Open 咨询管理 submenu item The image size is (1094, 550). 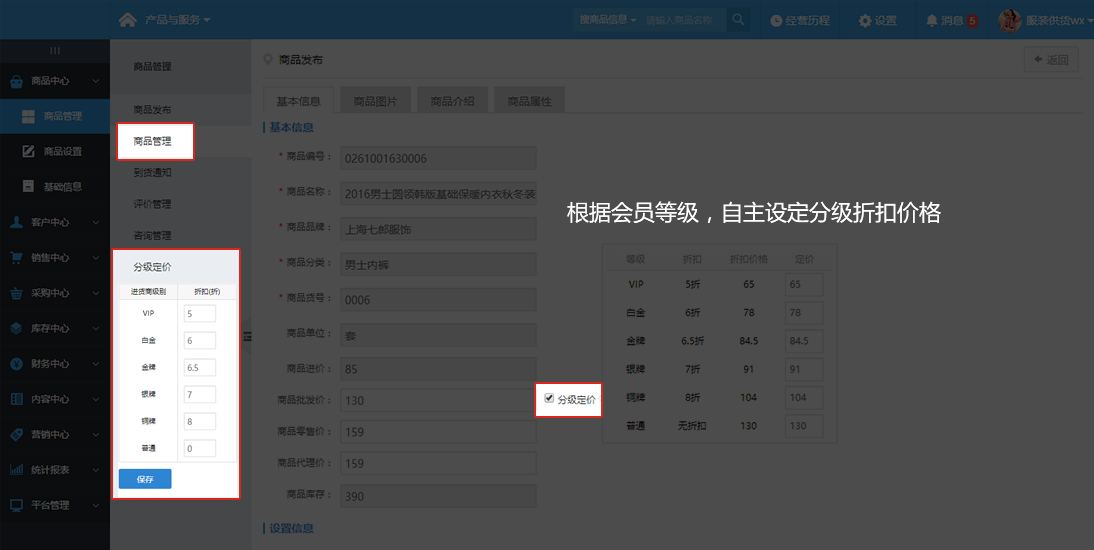pyautogui.click(x=152, y=235)
